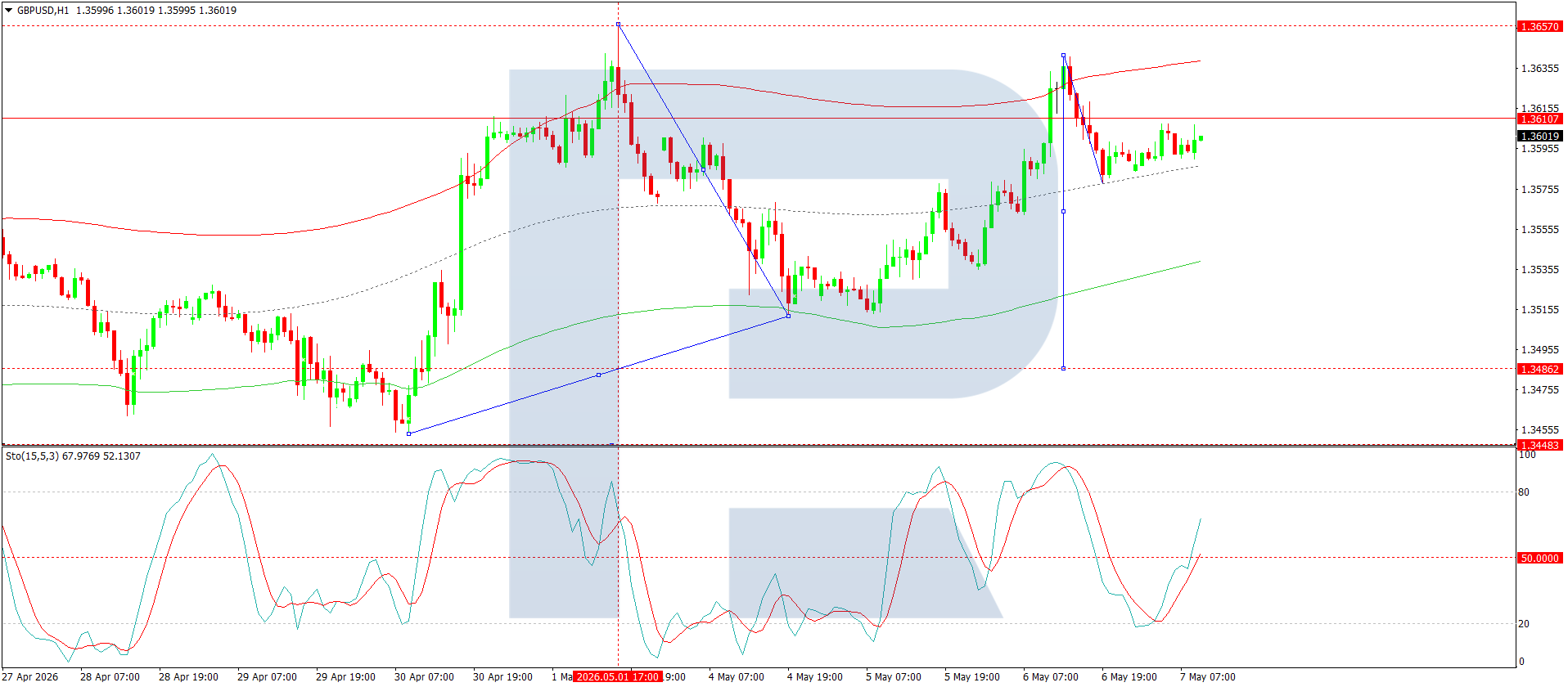Viewport: 1568px width, 687px height.
Task: Open the GBPUSD,H1 chart dropdown triangle
Action: point(9,11)
